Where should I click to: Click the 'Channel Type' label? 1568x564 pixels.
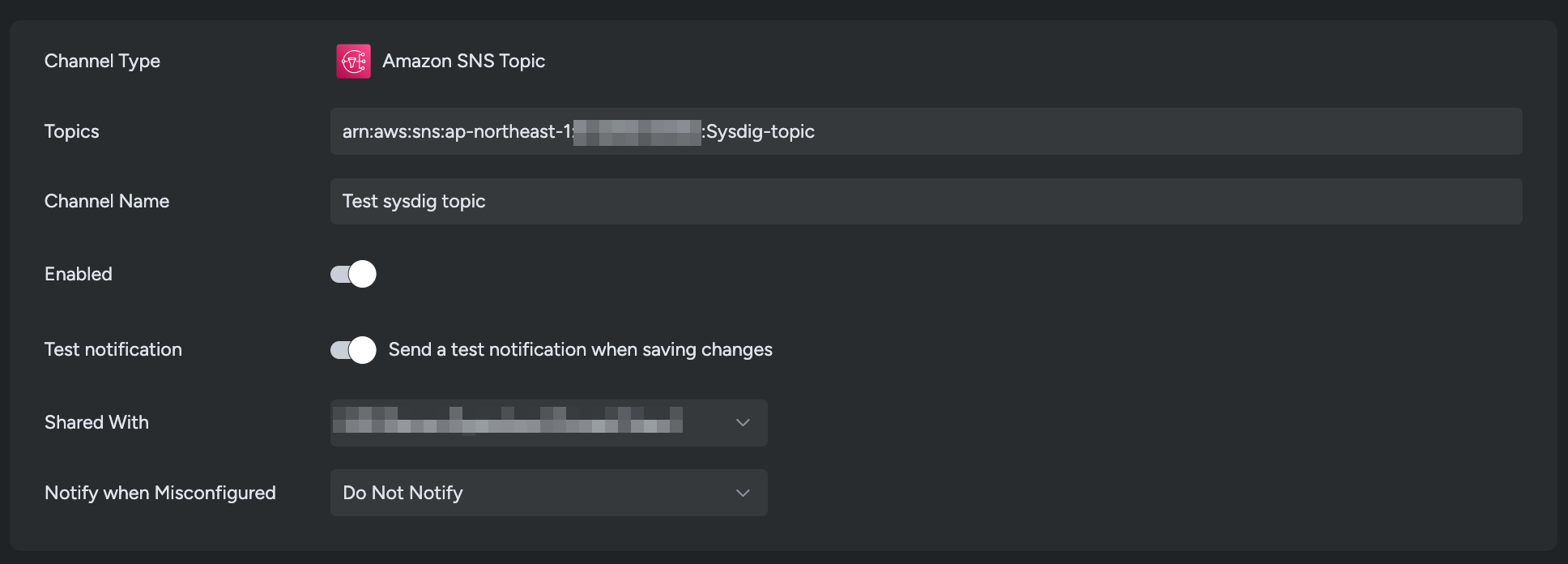click(x=102, y=62)
